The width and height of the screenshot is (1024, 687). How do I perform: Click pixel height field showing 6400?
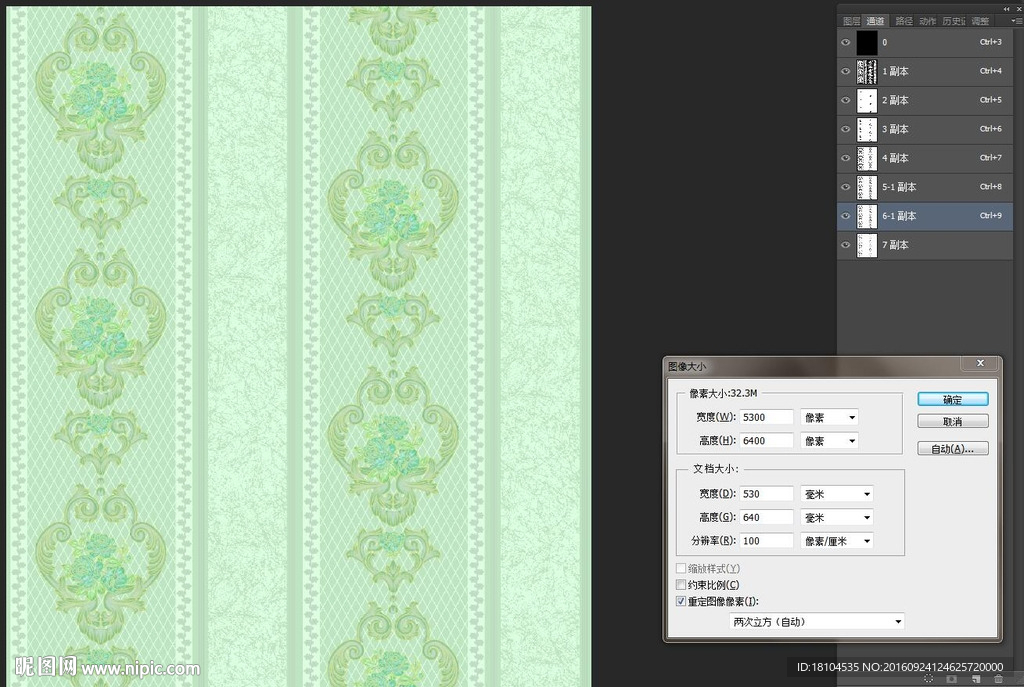coord(766,441)
